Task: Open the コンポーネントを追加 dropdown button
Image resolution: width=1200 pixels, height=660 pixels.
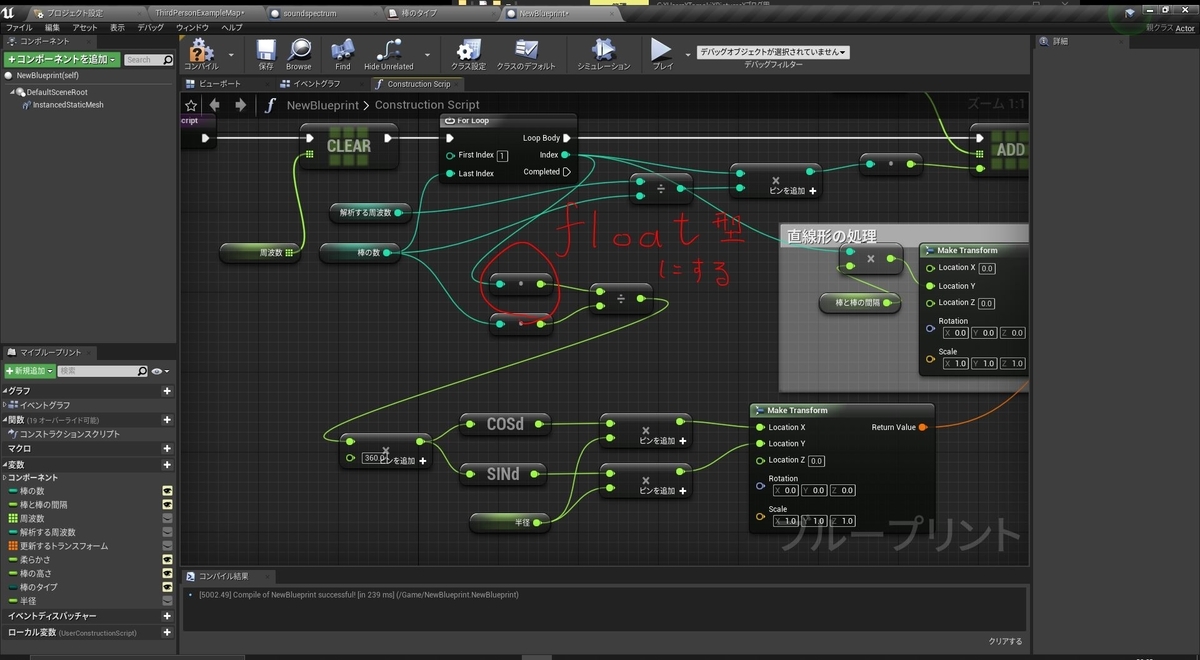Action: pyautogui.click(x=62, y=60)
